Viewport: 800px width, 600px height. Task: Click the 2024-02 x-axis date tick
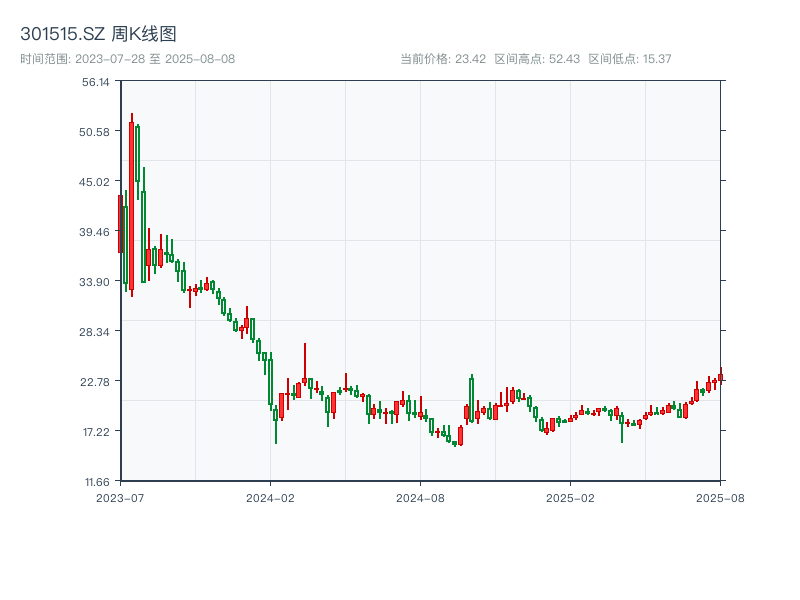point(270,497)
